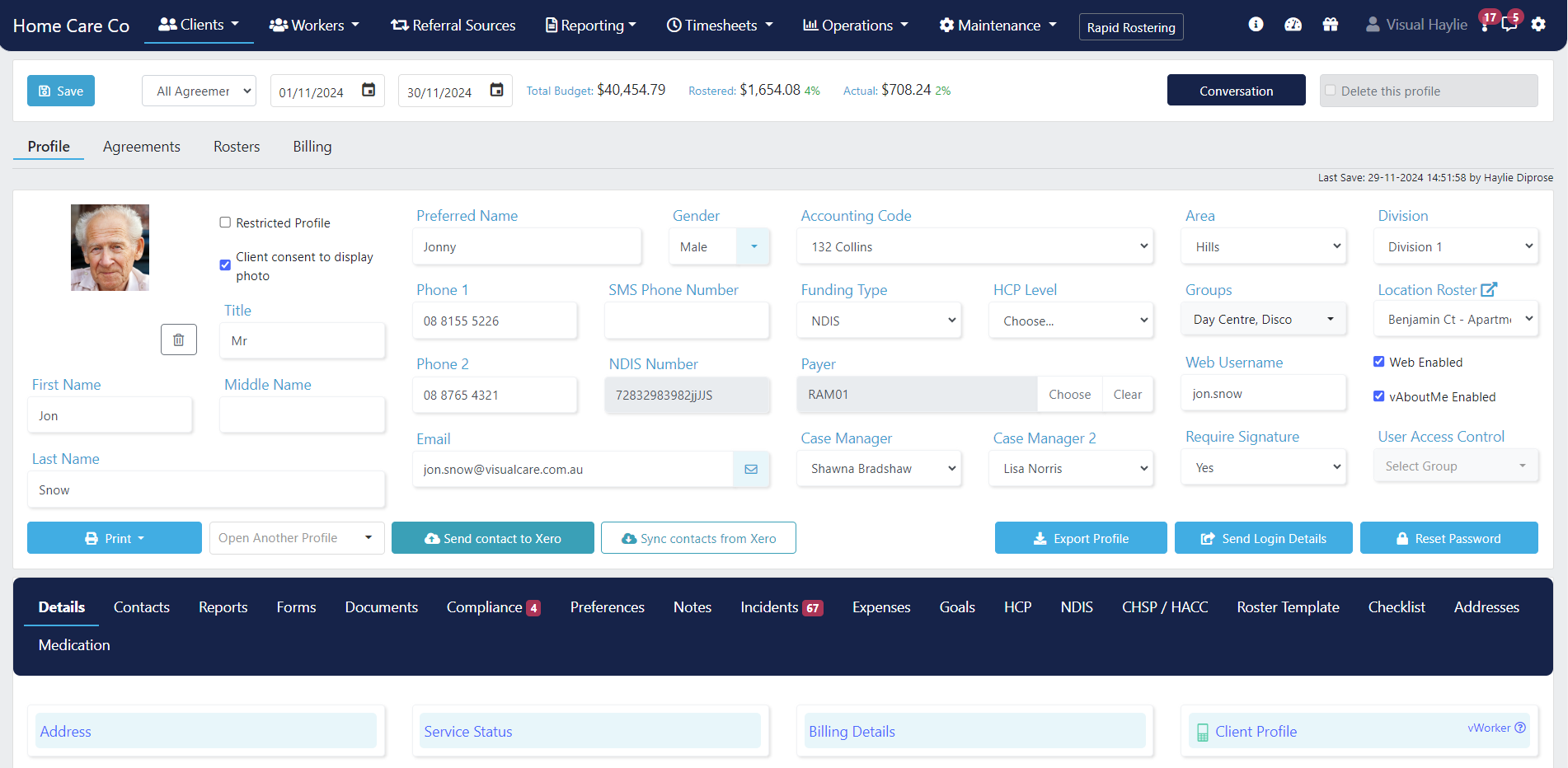The width and height of the screenshot is (1568, 768).
Task: Click the envelope icon beside the Email field
Action: click(x=751, y=469)
